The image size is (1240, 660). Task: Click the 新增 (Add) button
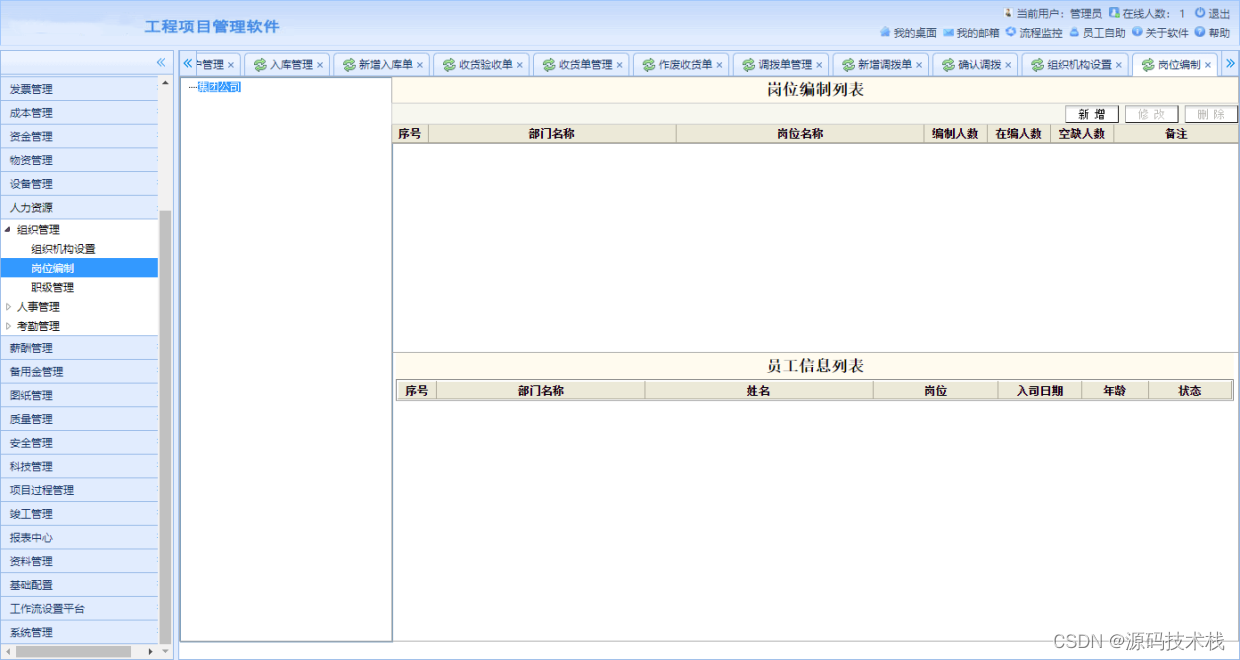[1092, 114]
